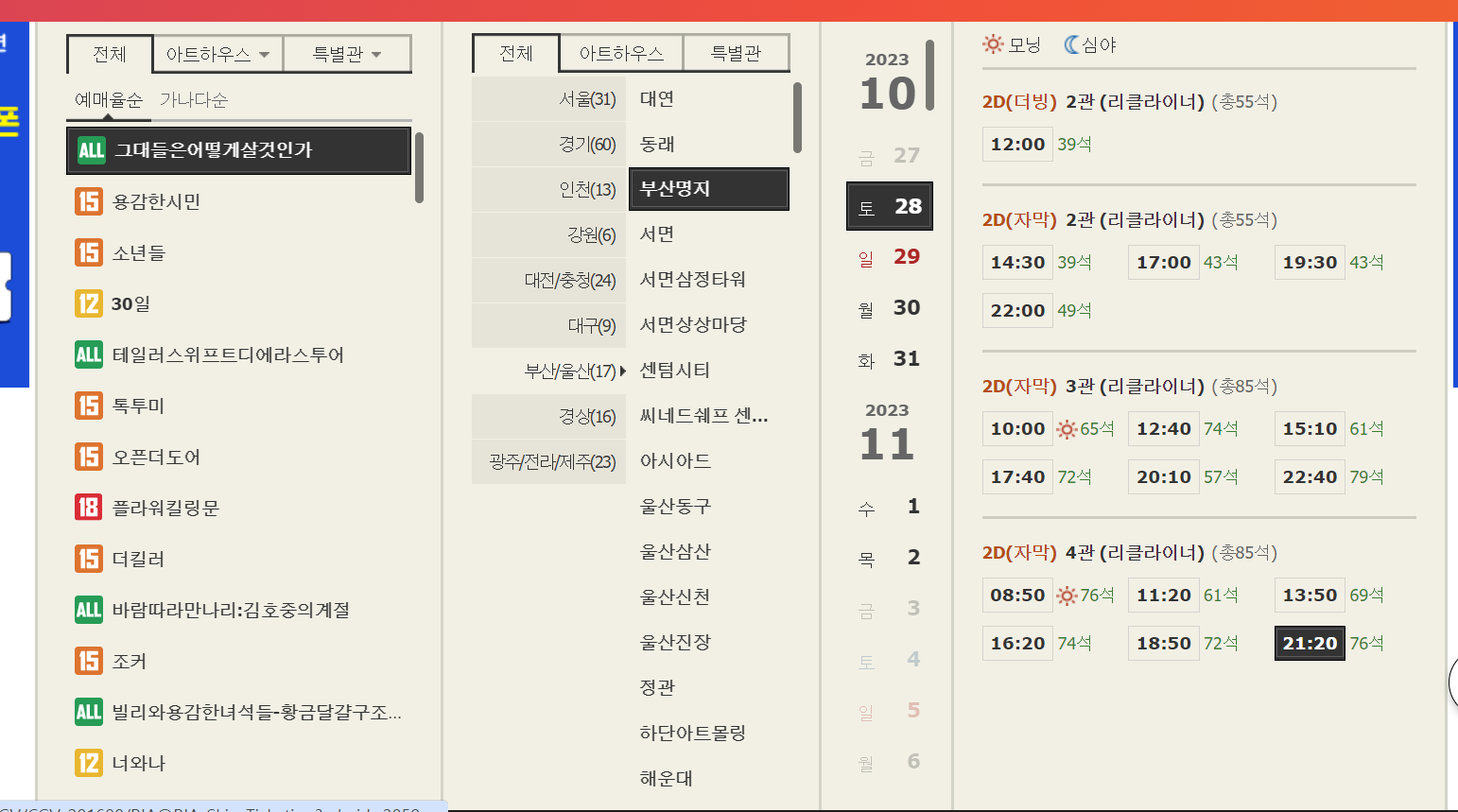Choose the 센텀시티 theater
The image size is (1458, 812).
tap(675, 371)
